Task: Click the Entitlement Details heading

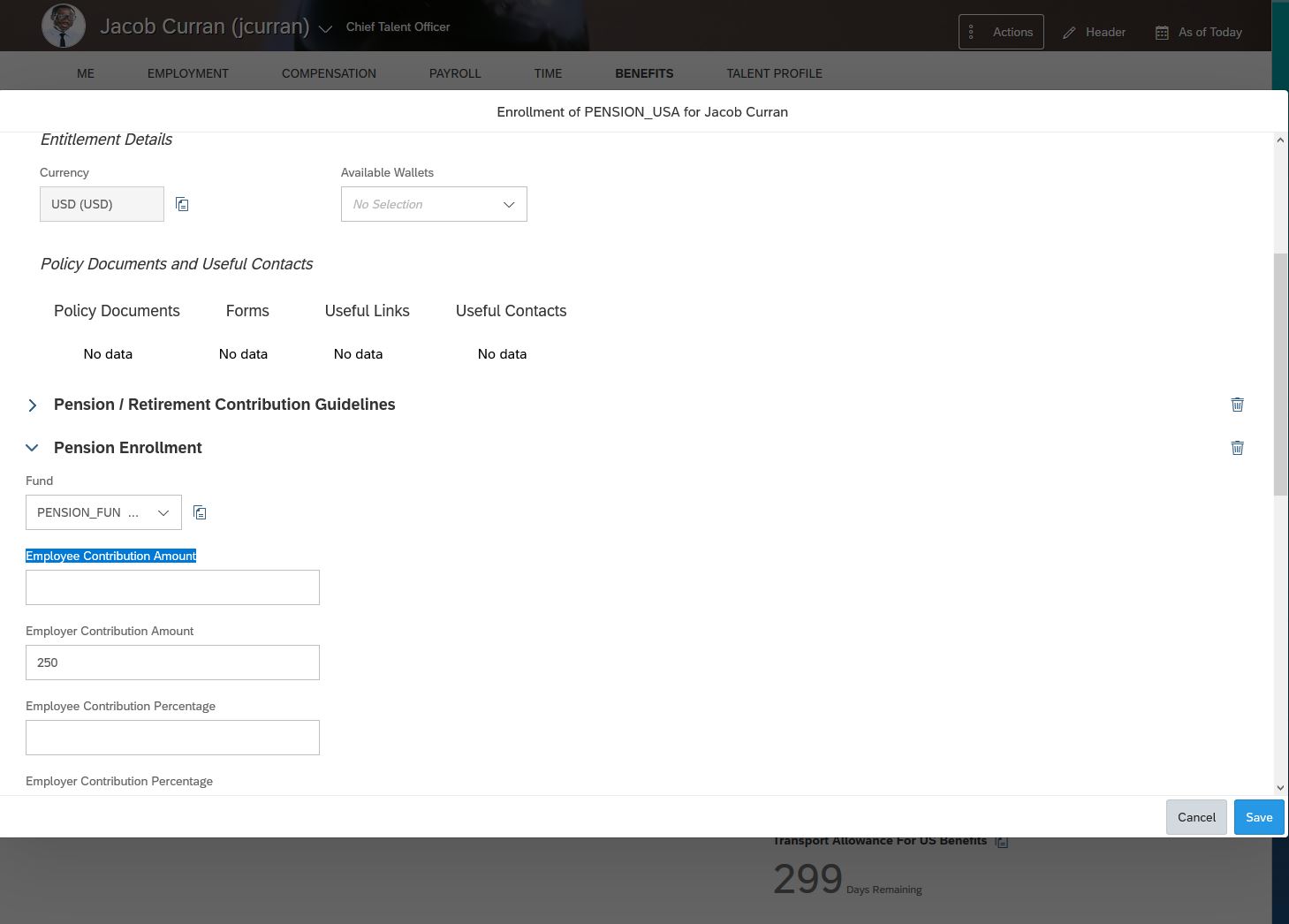Action: [106, 140]
